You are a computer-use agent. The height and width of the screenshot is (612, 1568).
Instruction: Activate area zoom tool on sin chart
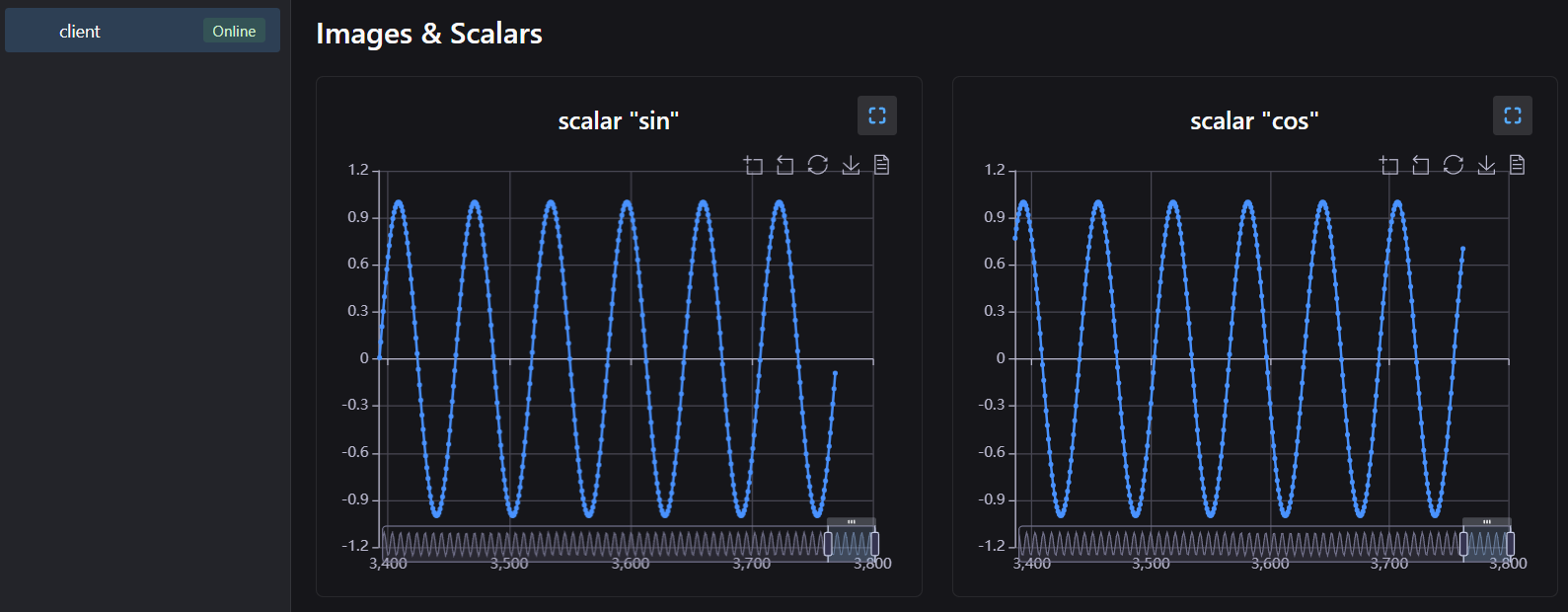click(754, 165)
